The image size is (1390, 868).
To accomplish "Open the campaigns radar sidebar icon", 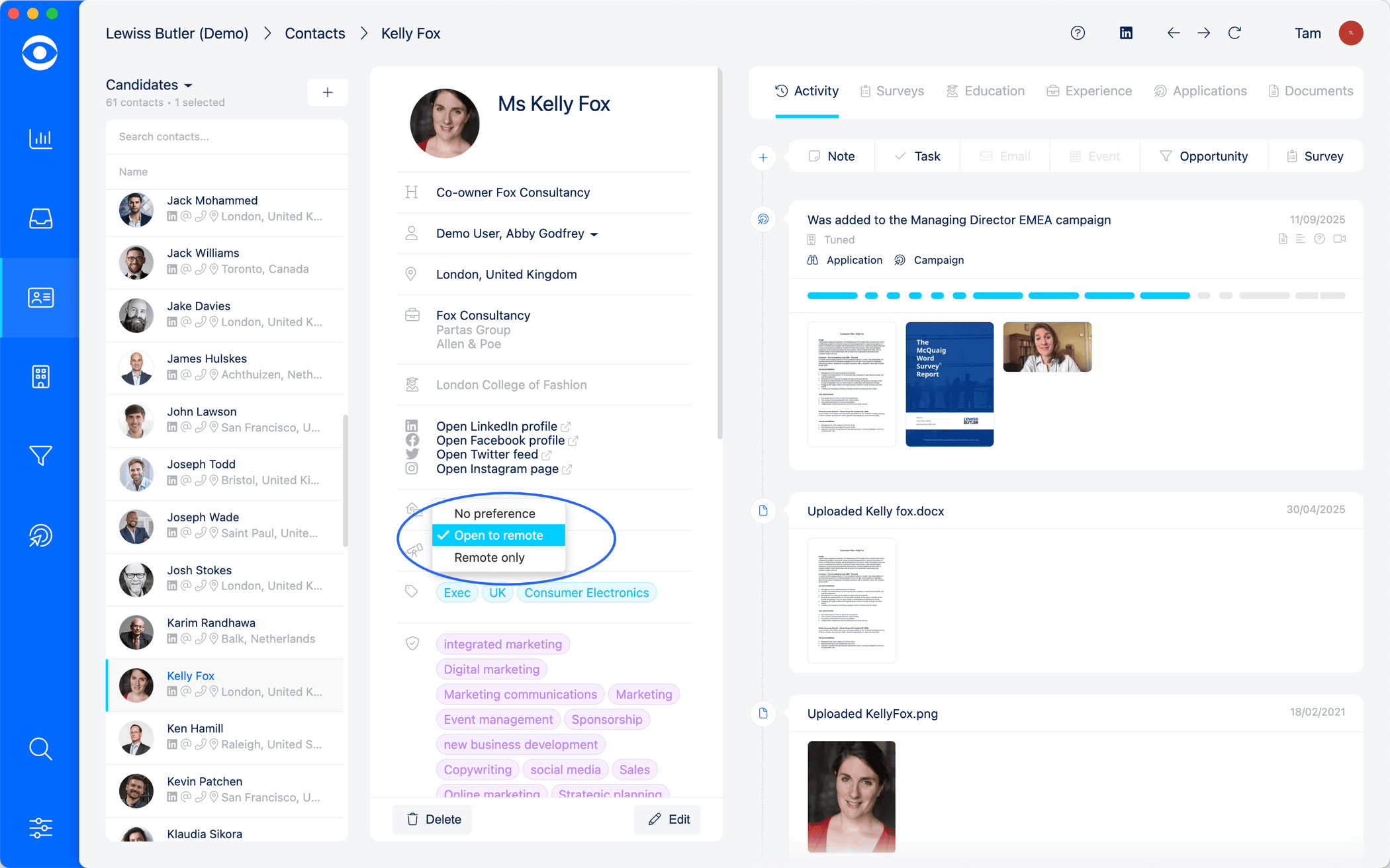I will (40, 535).
